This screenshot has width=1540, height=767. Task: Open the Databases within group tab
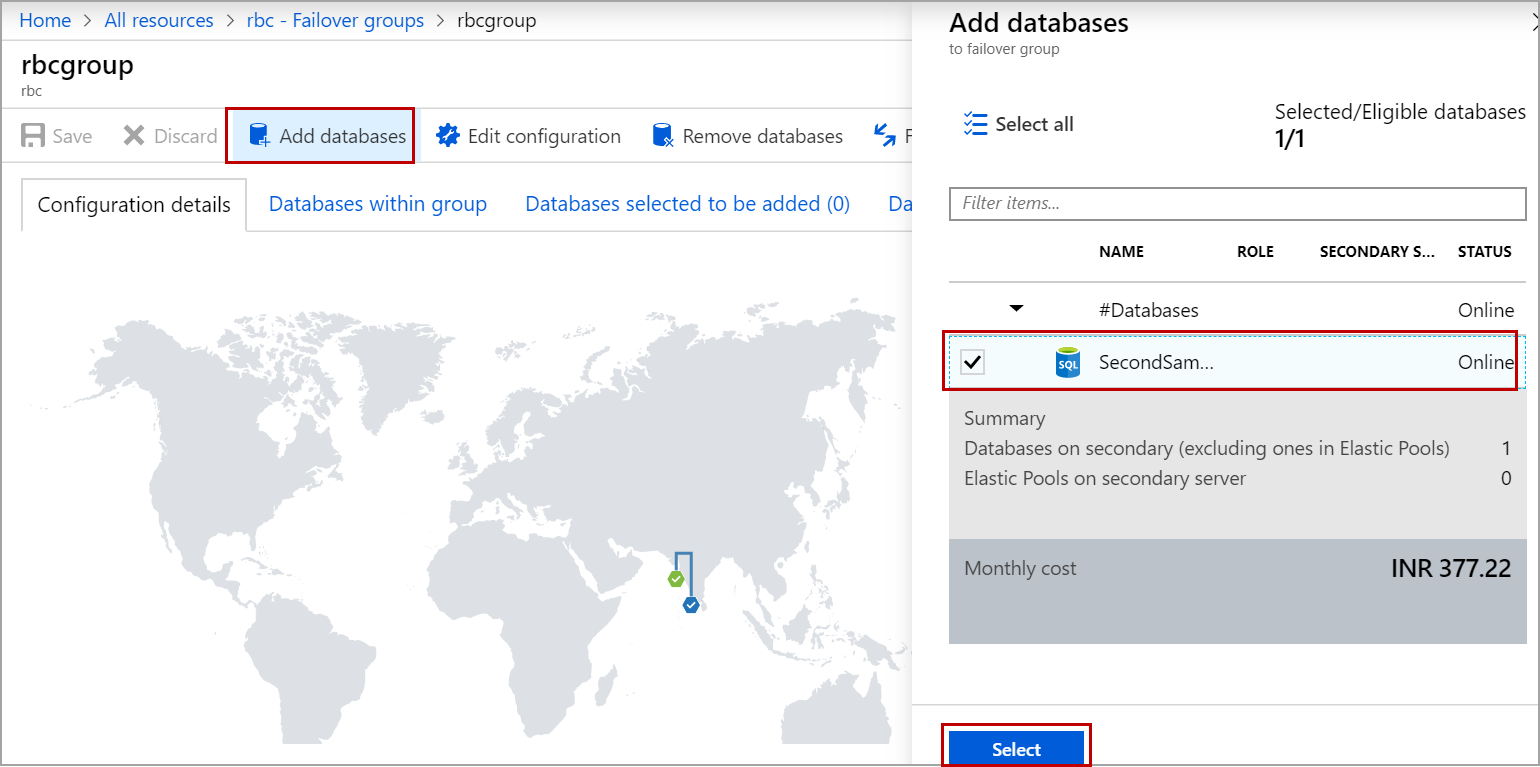[378, 204]
